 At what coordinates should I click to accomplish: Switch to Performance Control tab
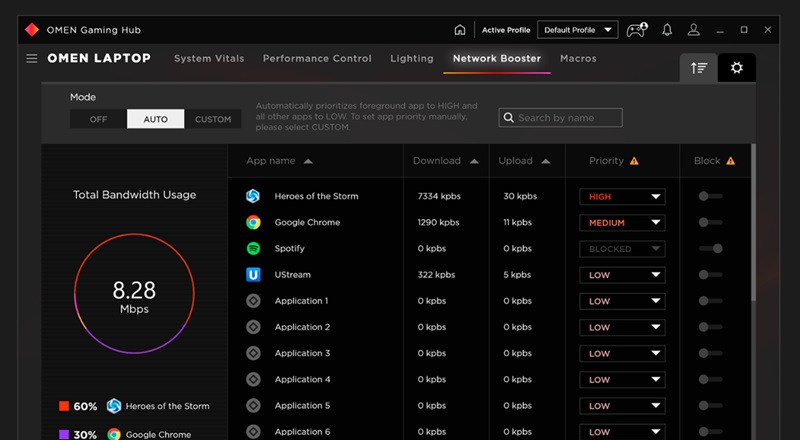[317, 59]
